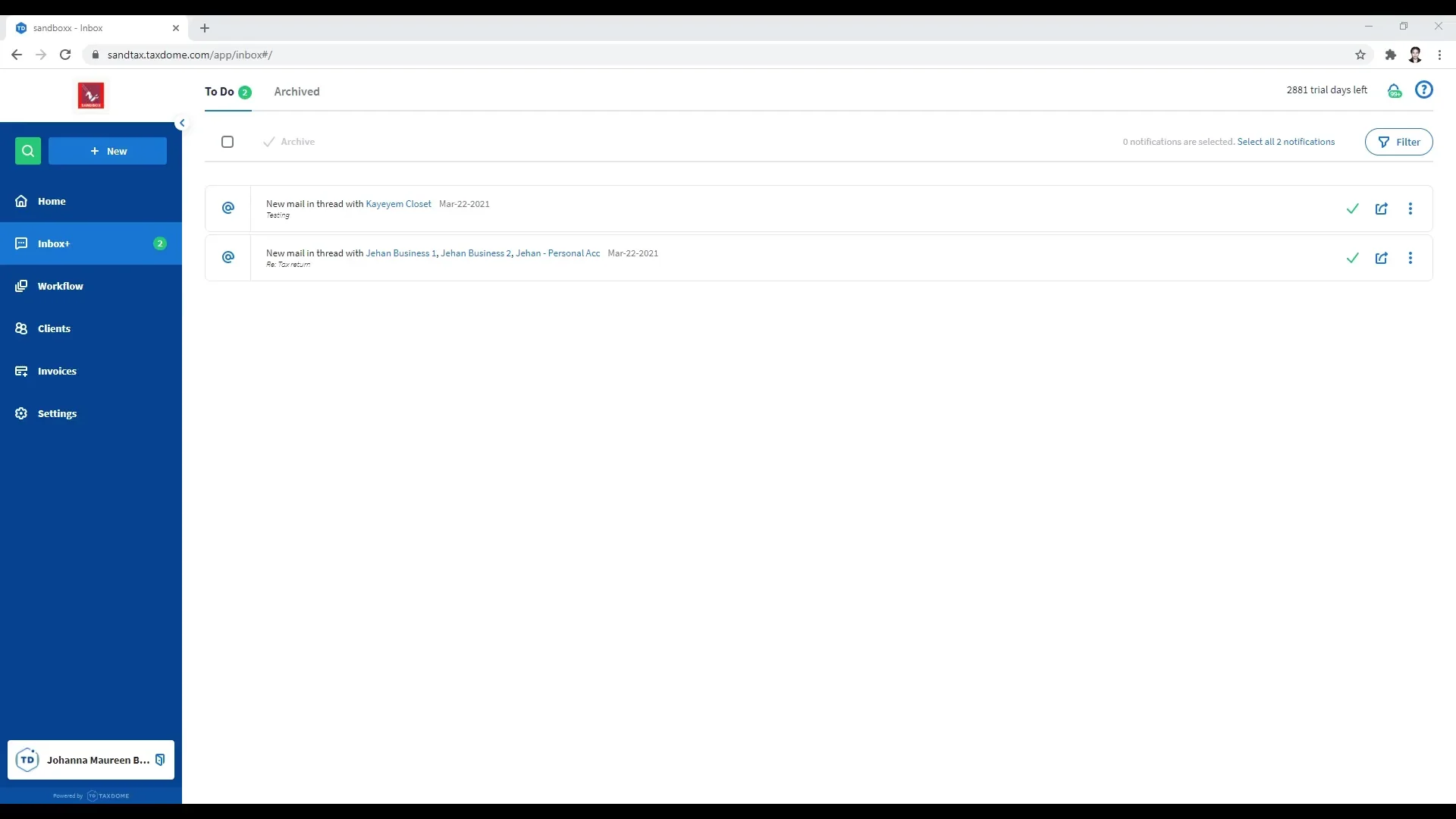Open Settings from the sidebar
1456x819 pixels.
[x=55, y=413]
